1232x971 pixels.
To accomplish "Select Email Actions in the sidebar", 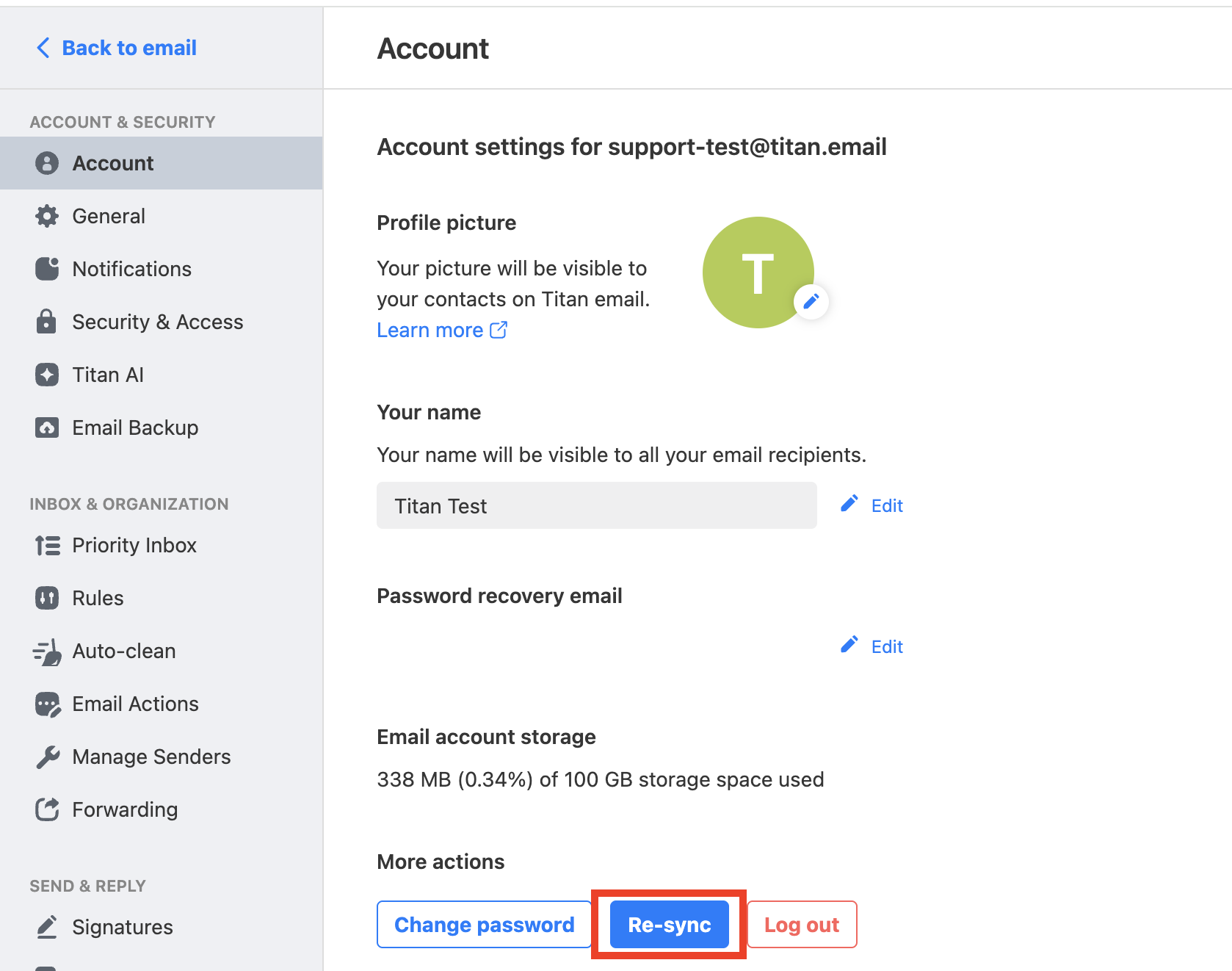I will [x=162, y=704].
